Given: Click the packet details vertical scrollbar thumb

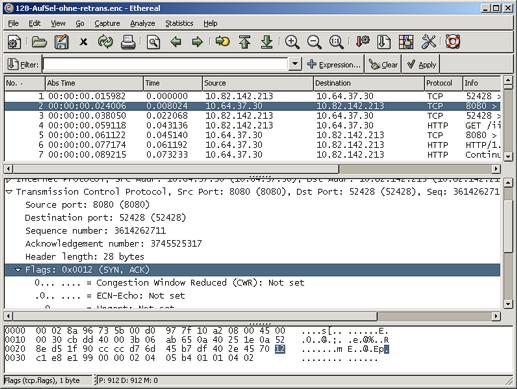Looking at the screenshot, I should [x=508, y=225].
